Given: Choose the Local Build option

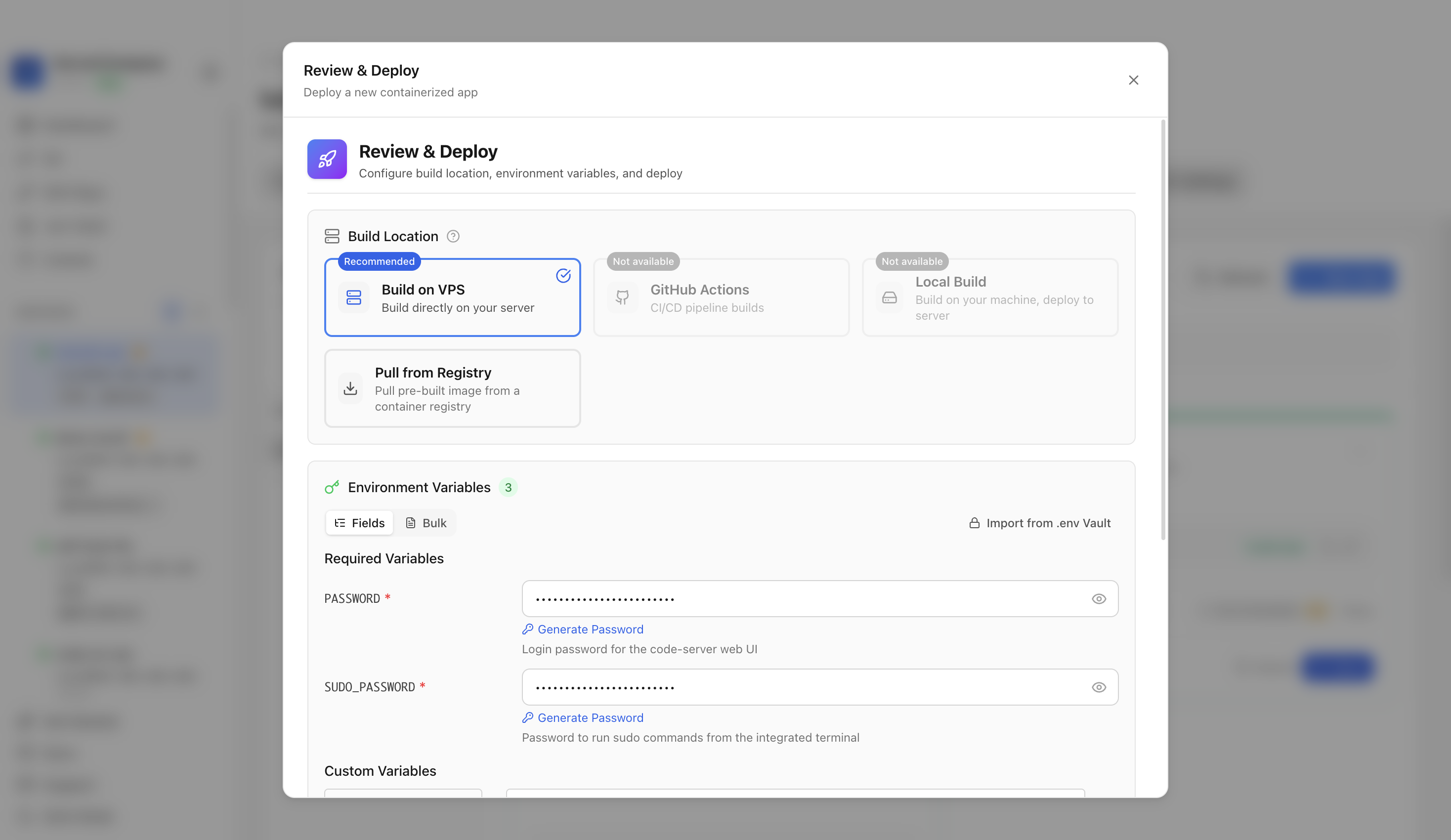Looking at the screenshot, I should (x=990, y=297).
